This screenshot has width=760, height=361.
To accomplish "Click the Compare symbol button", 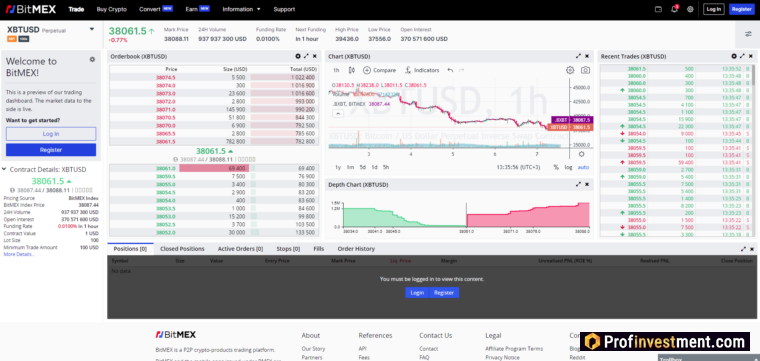I will coord(380,70).
